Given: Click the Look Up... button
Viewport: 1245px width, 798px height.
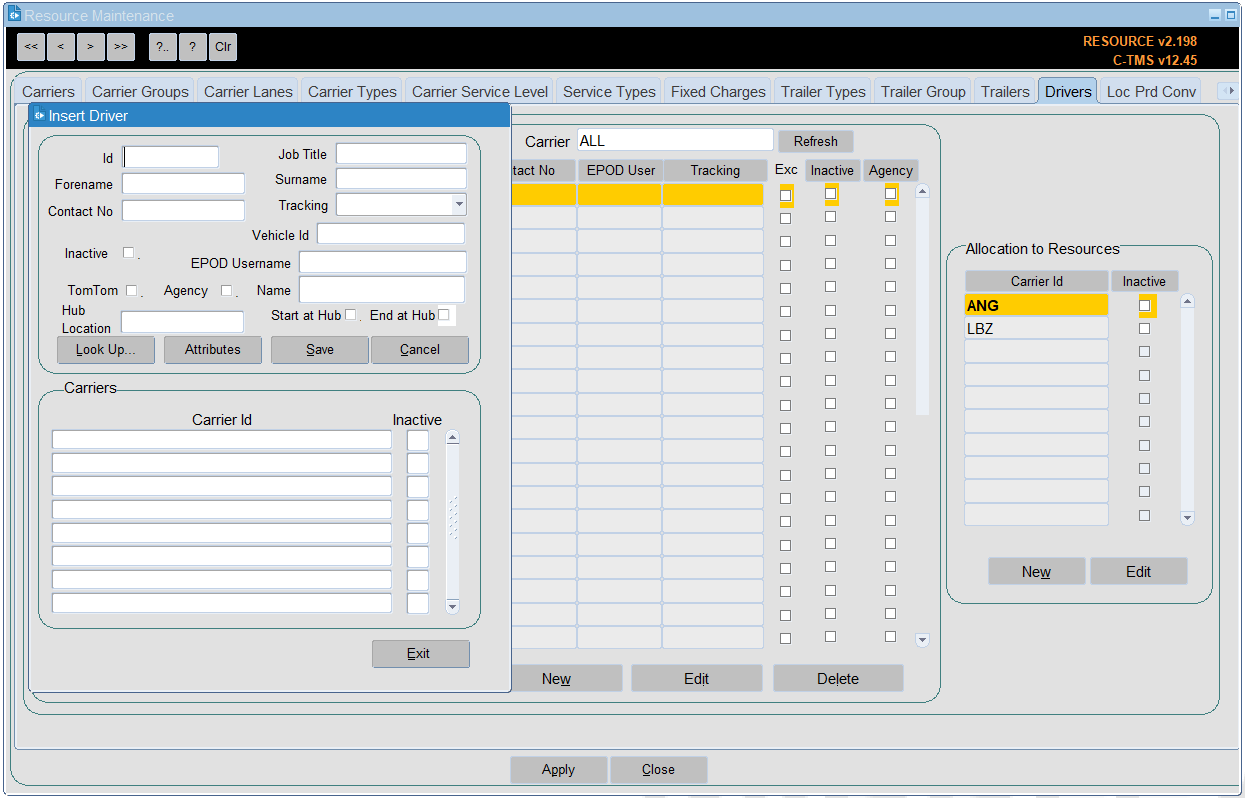Looking at the screenshot, I should [x=104, y=350].
